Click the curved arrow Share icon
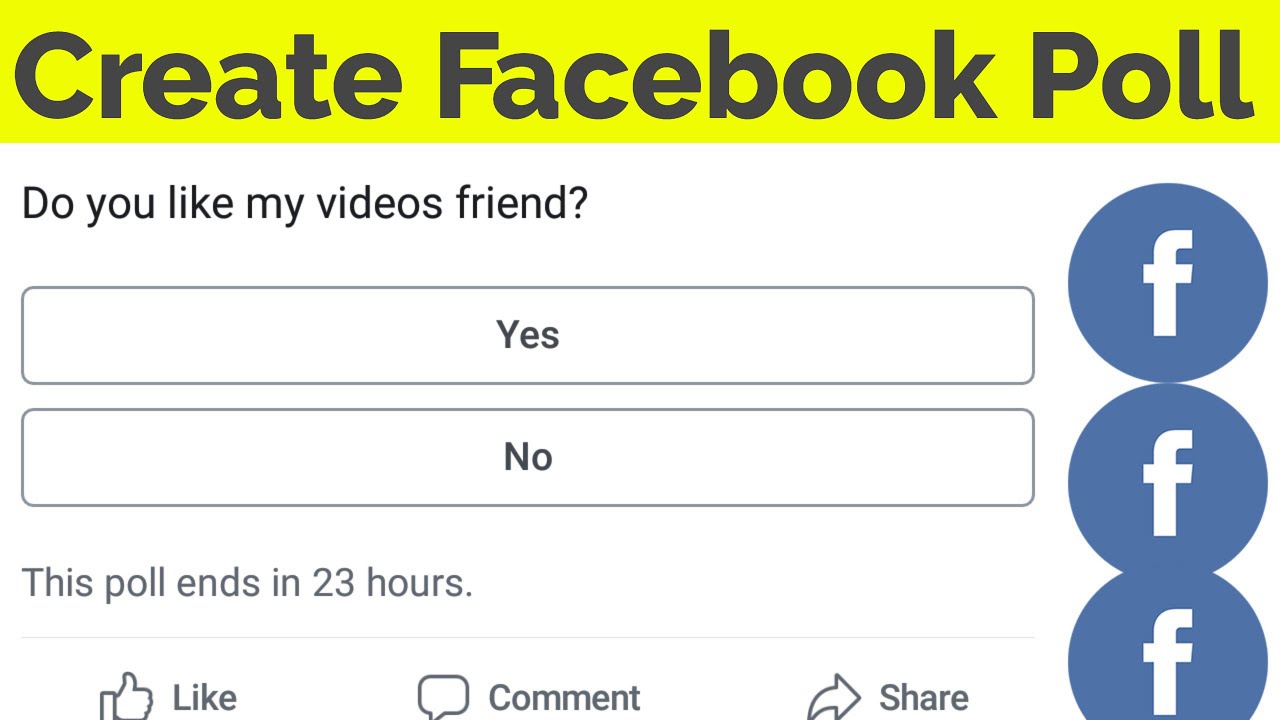This screenshot has height=720, width=1280. click(834, 697)
